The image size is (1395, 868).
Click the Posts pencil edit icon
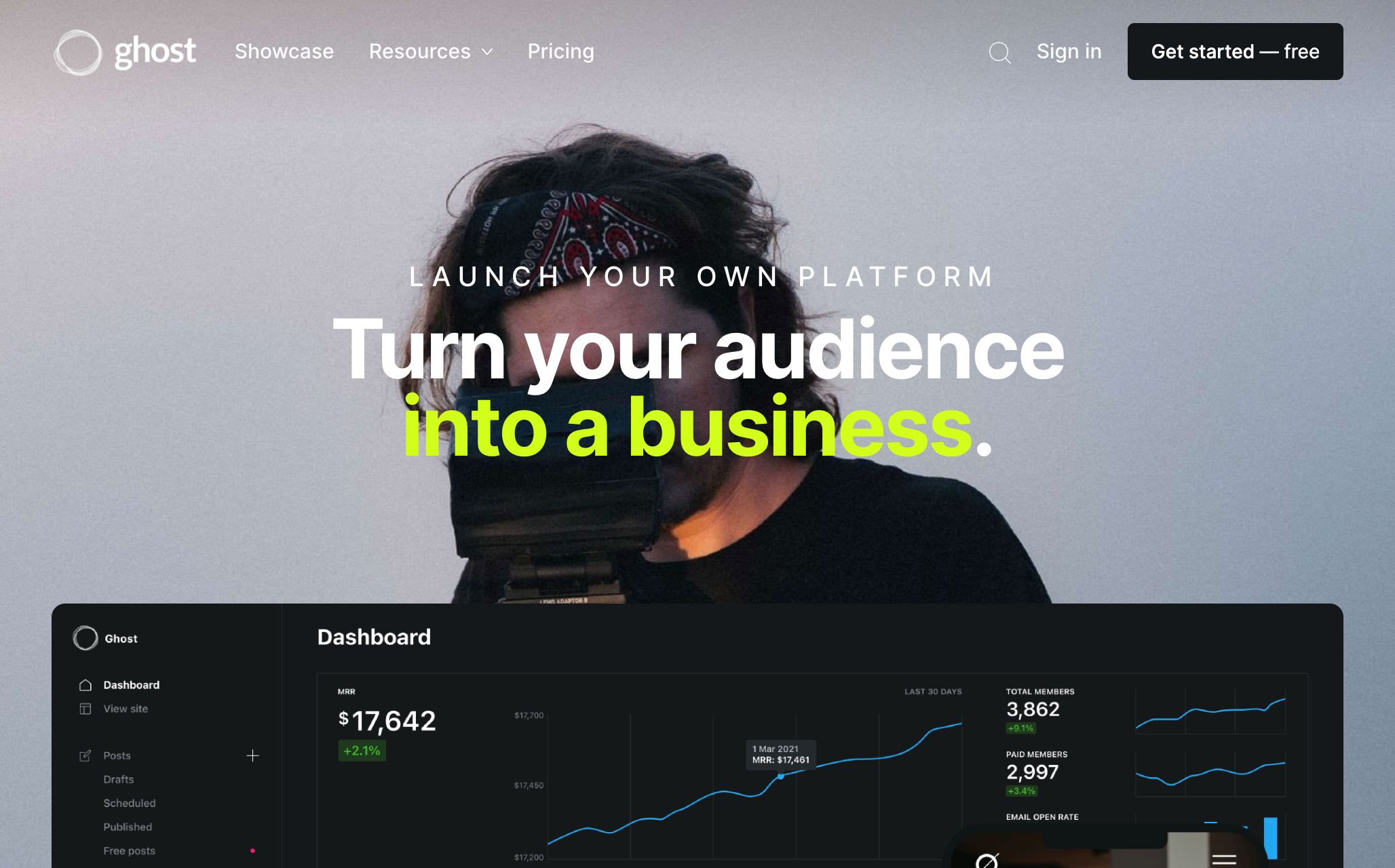[x=85, y=755]
